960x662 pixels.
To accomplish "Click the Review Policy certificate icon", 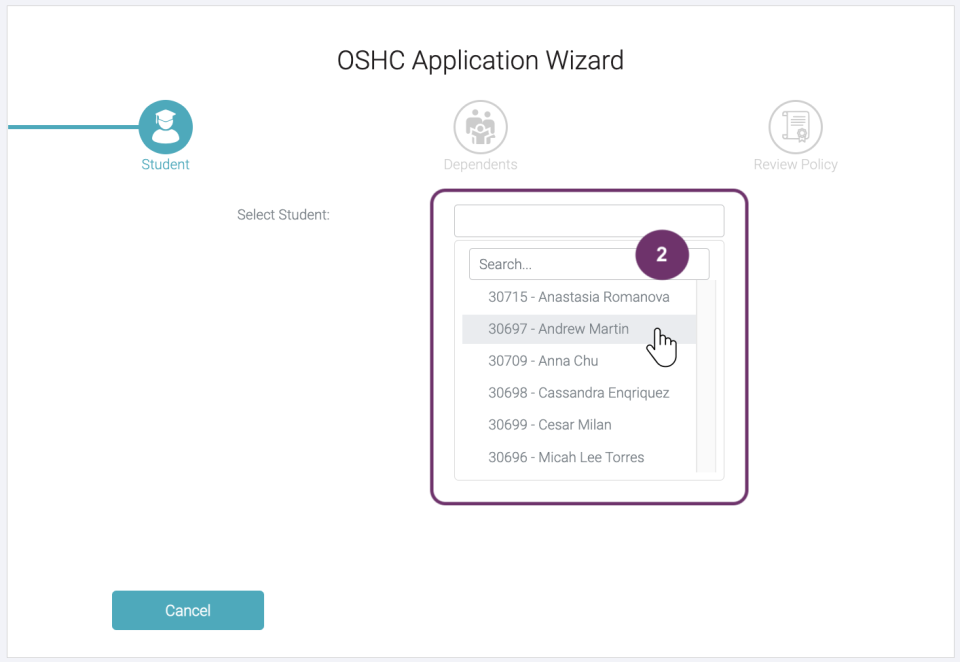I will tap(795, 127).
